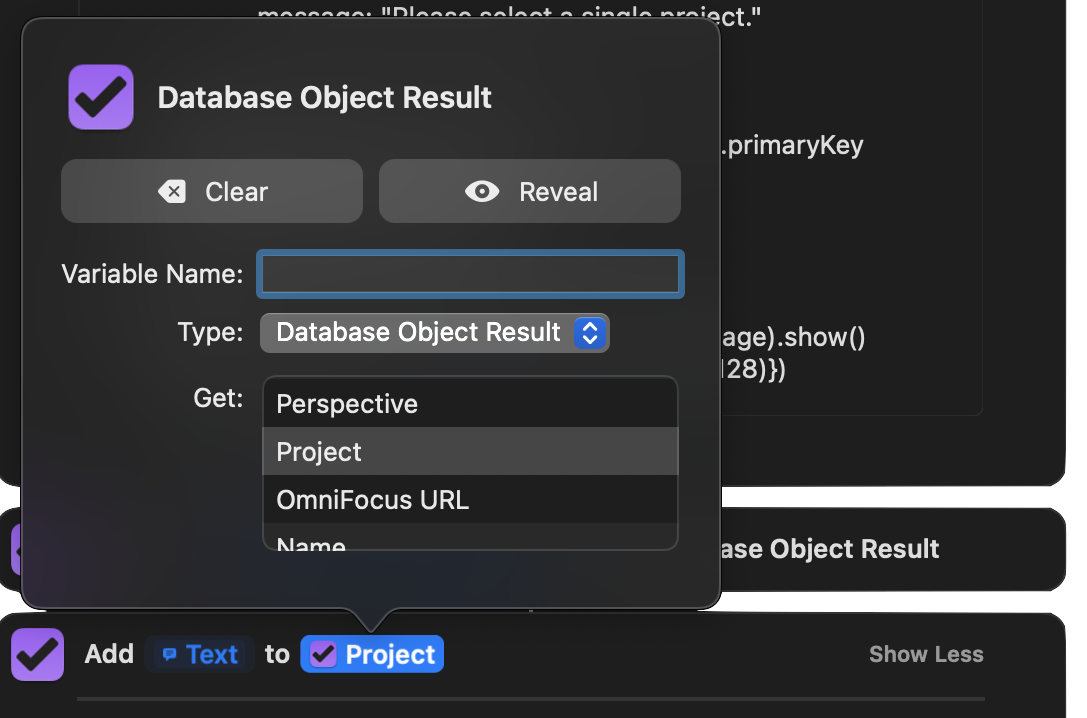This screenshot has width=1087, height=718.
Task: Click the eye icon on Reveal button
Action: point(482,192)
